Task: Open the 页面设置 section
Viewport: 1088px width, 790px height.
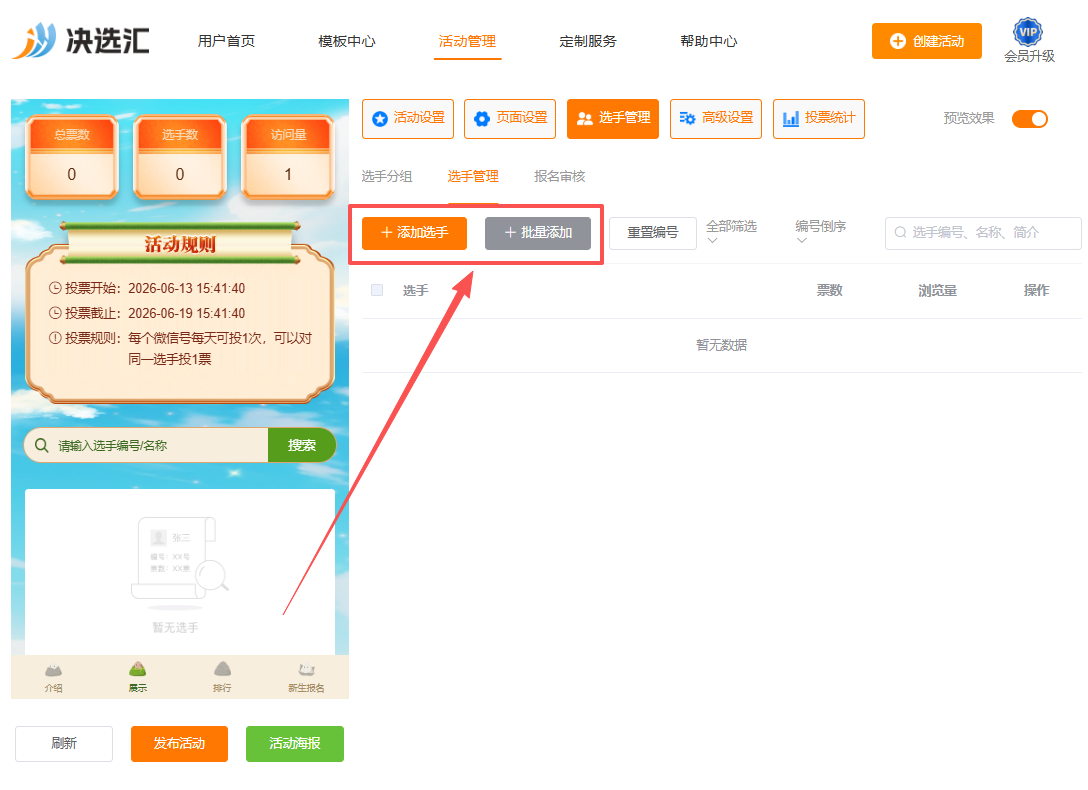Action: click(510, 119)
